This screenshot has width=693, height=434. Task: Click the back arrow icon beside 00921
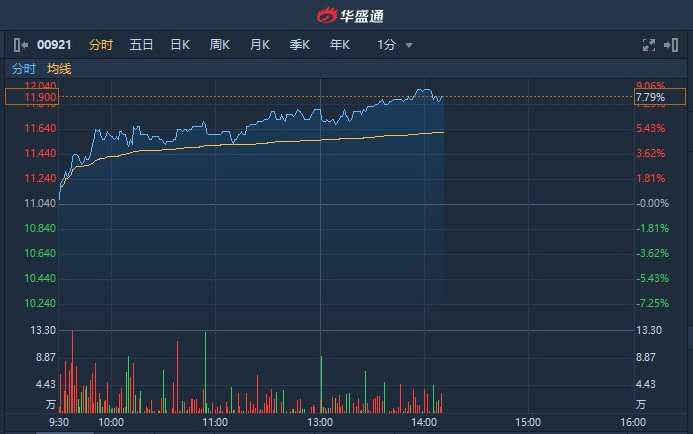pyautogui.click(x=21, y=45)
